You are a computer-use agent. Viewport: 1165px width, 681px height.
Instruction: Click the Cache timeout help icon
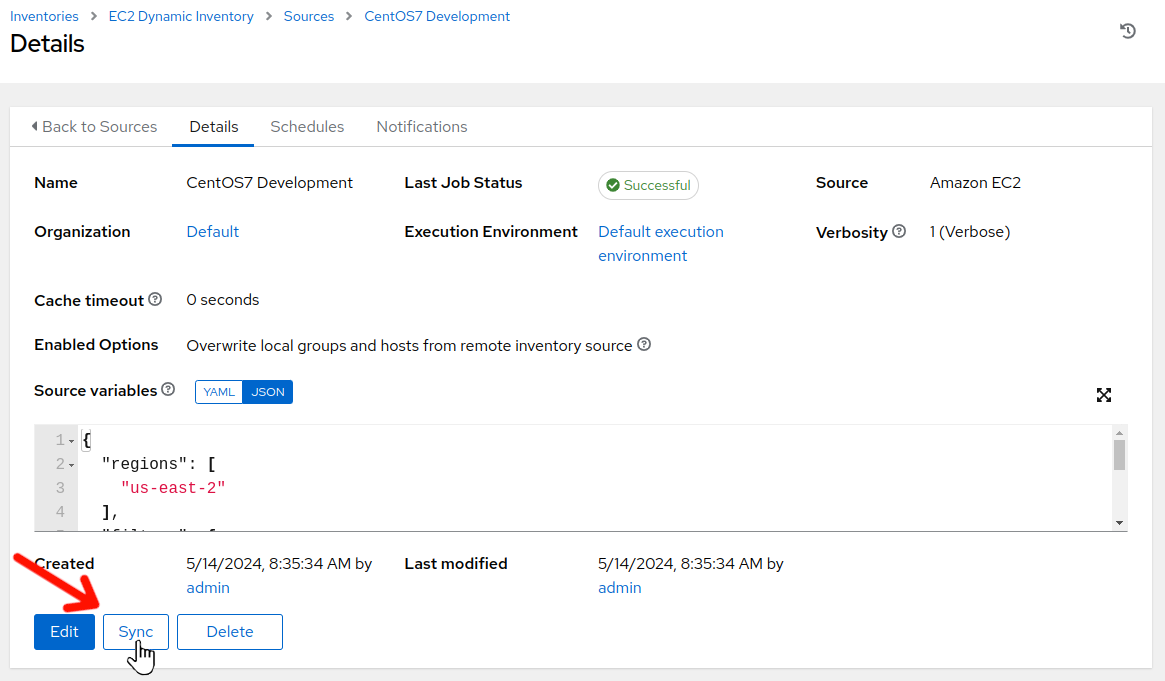[155, 299]
